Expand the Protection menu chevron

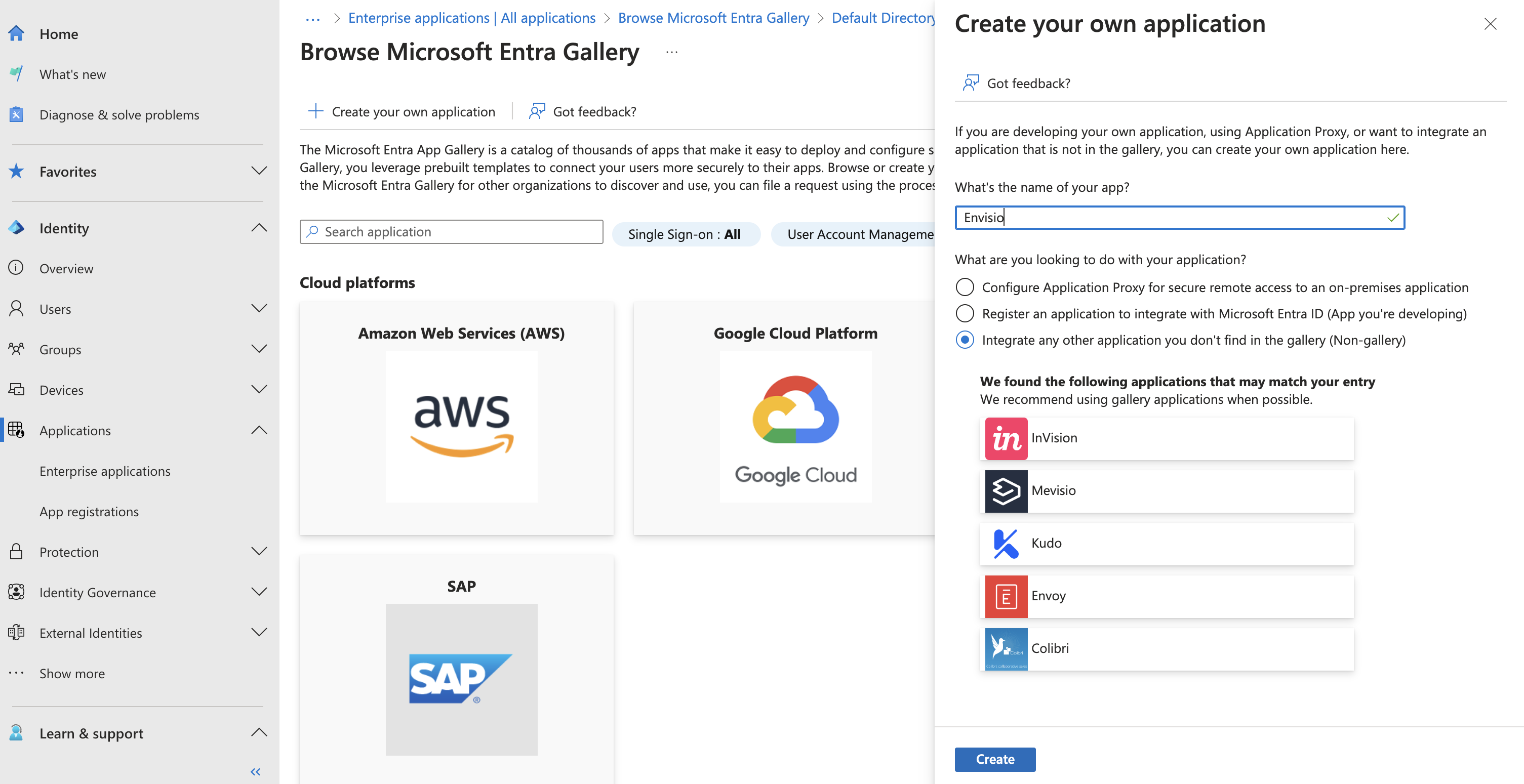259,552
